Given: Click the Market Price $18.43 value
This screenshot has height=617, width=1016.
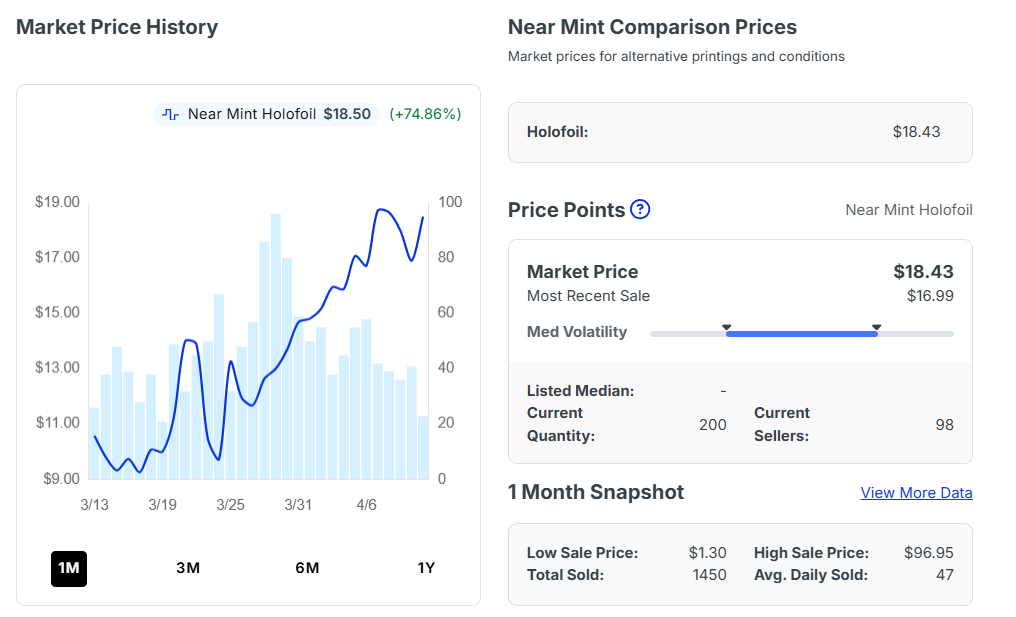Looking at the screenshot, I should 923,271.
